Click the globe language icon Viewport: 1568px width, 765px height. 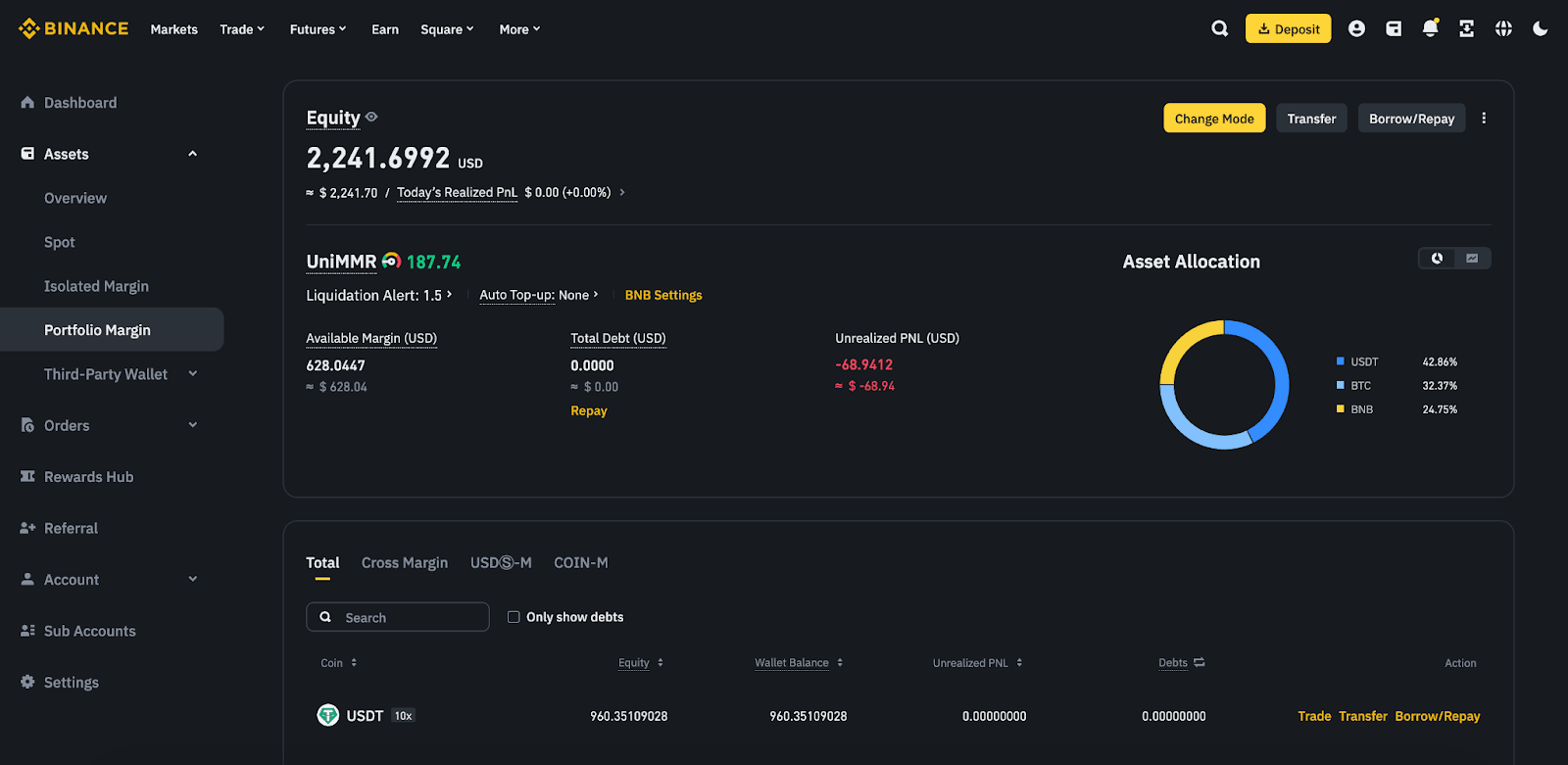point(1503,28)
